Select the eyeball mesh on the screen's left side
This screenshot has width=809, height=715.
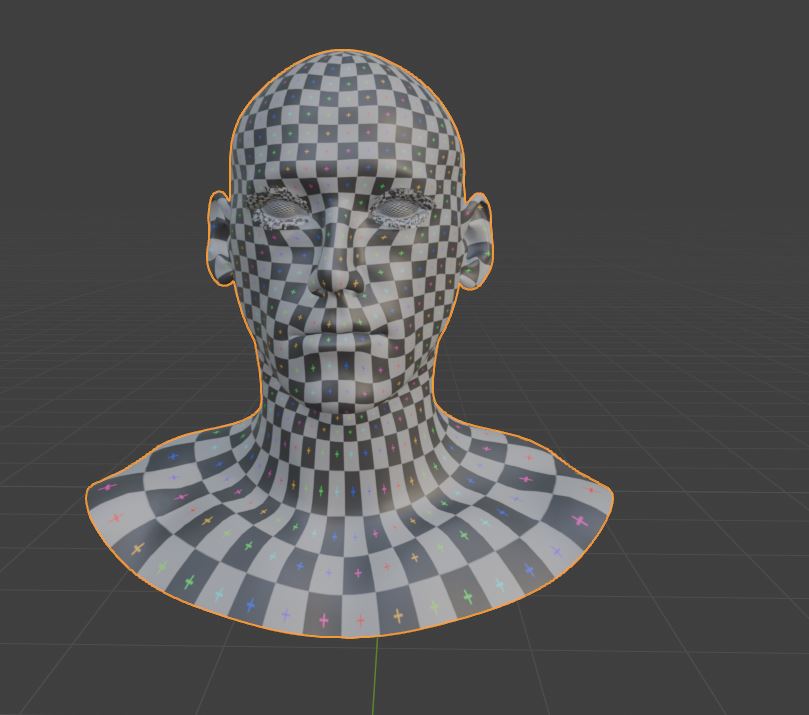point(282,208)
